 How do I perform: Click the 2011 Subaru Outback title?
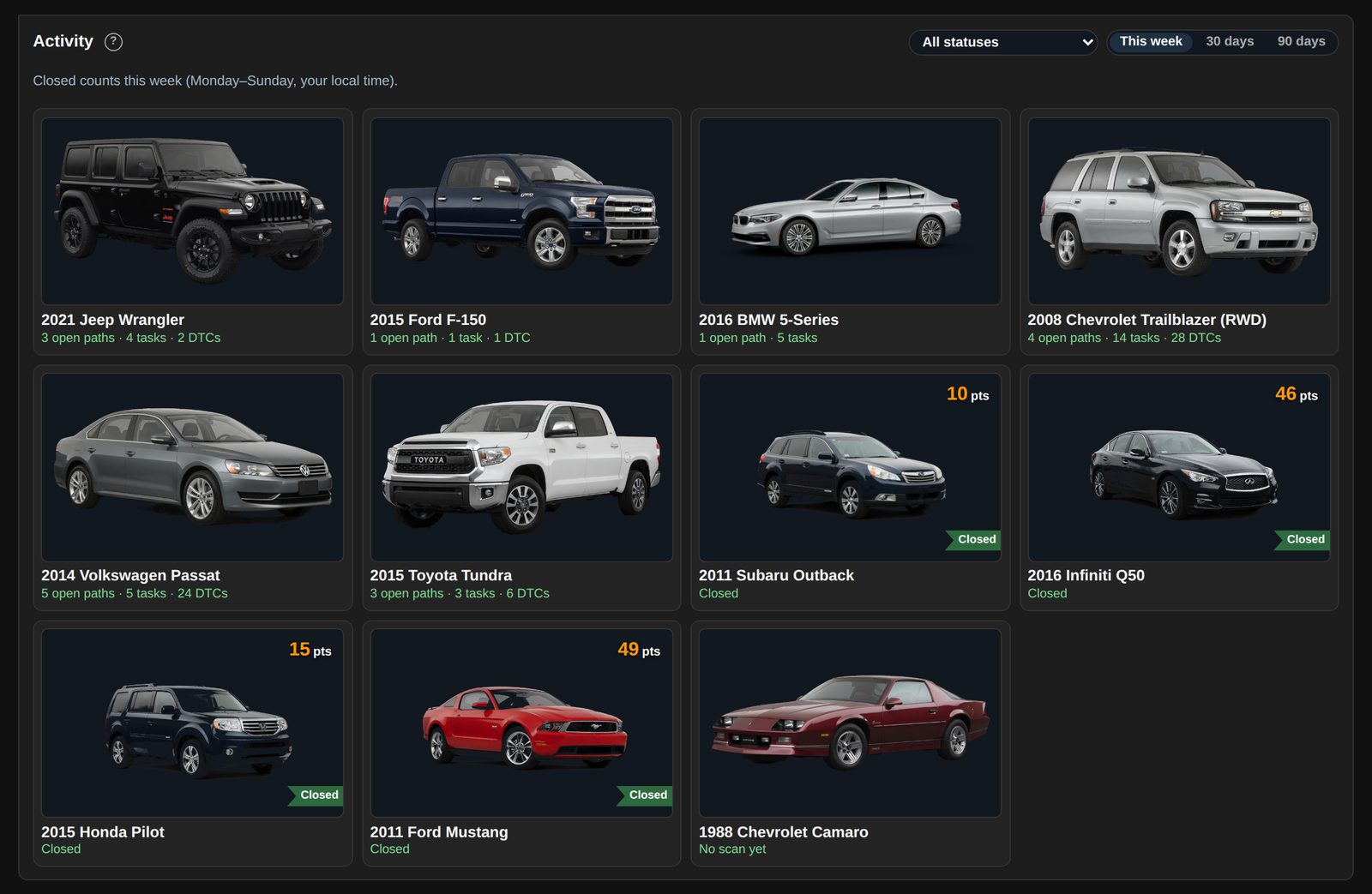[x=776, y=575]
